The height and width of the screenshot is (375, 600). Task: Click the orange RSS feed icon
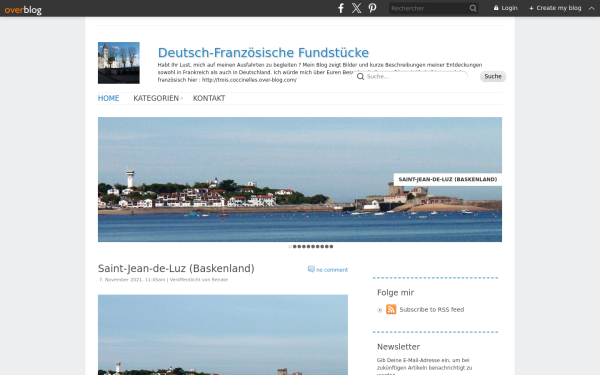[x=391, y=309]
